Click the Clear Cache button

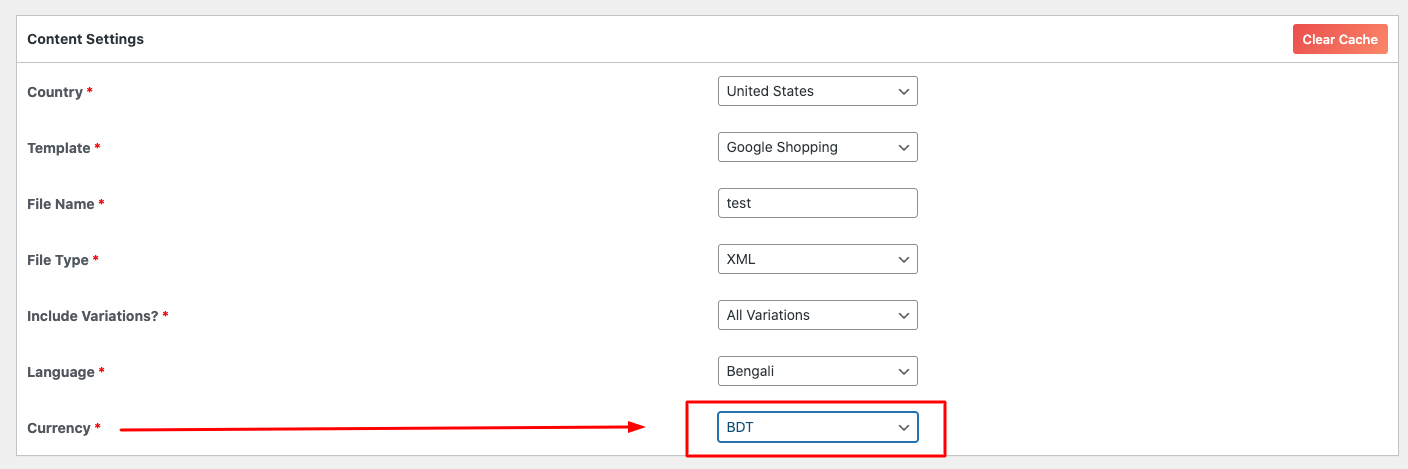[1339, 39]
